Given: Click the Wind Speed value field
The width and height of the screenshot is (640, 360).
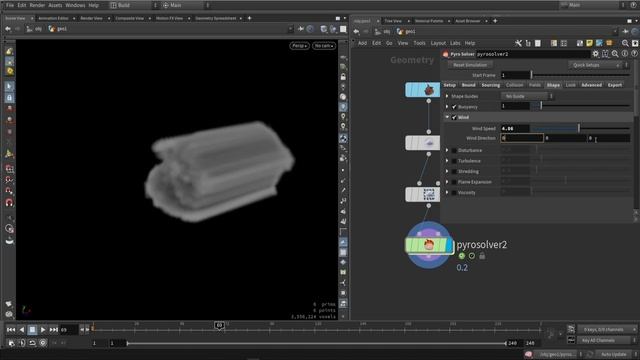Looking at the screenshot, I should [515, 128].
